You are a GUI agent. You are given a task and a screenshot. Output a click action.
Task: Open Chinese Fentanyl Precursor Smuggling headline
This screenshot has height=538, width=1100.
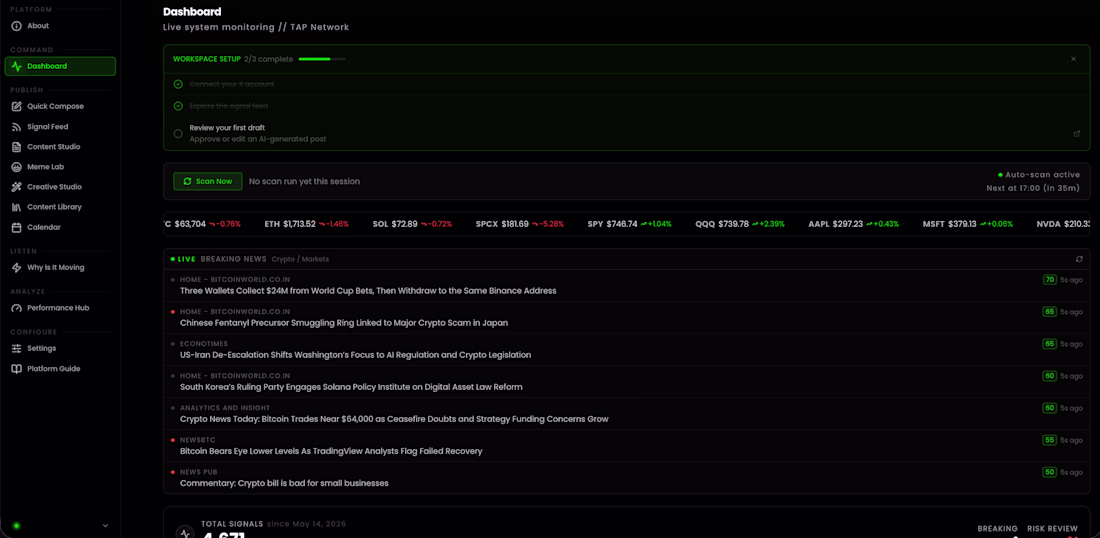coord(344,323)
